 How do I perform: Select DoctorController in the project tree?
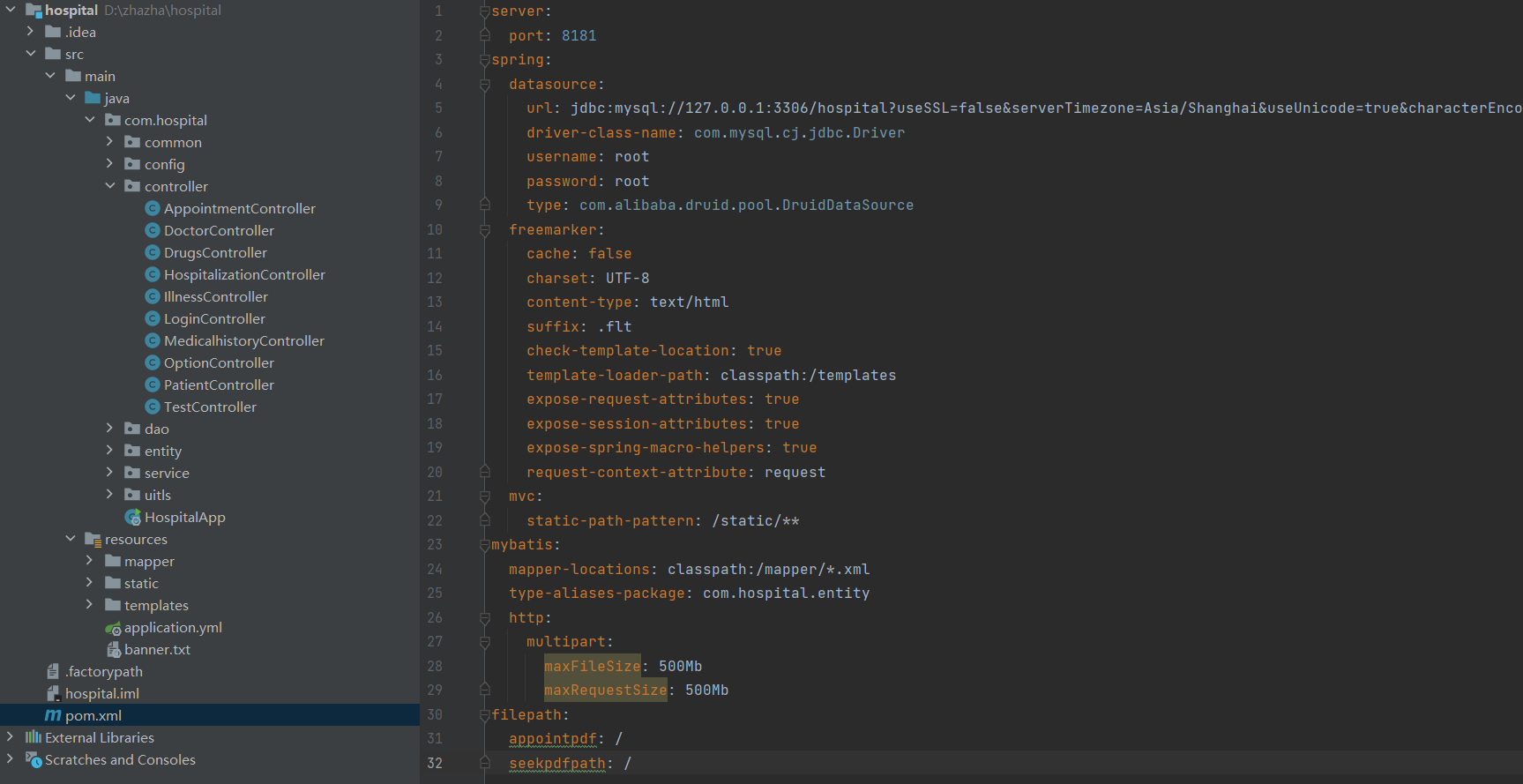(x=219, y=230)
